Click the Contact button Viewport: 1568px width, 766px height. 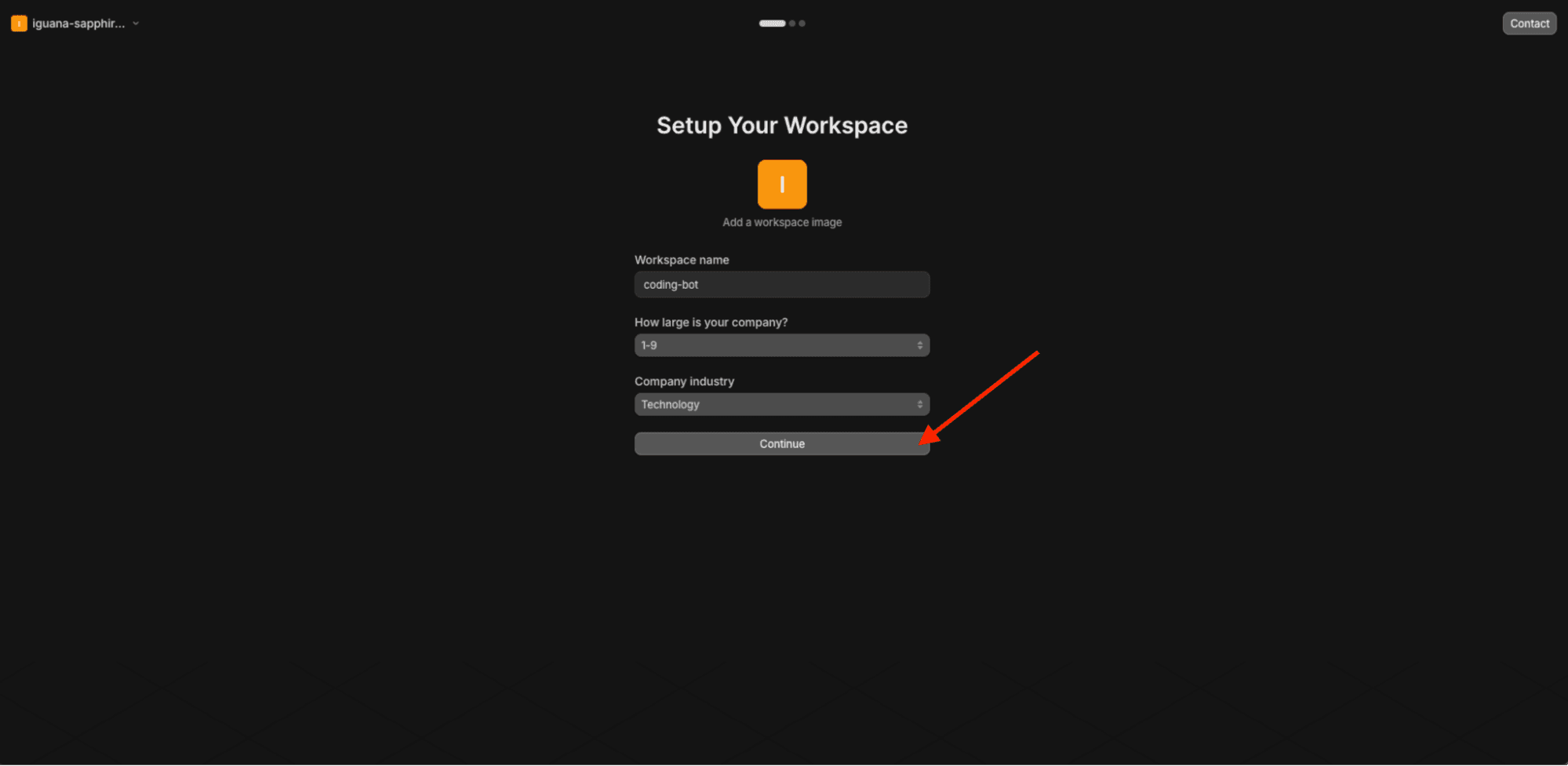tap(1528, 23)
